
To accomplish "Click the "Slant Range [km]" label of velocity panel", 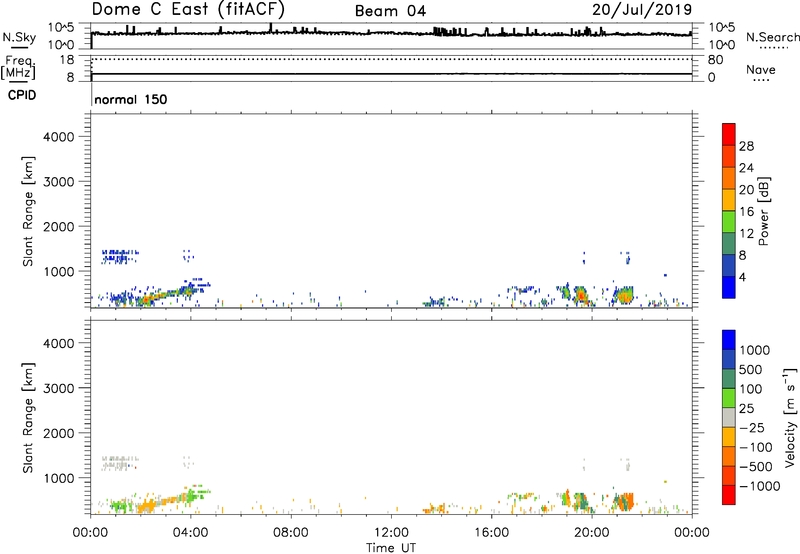I will click(x=28, y=418).
